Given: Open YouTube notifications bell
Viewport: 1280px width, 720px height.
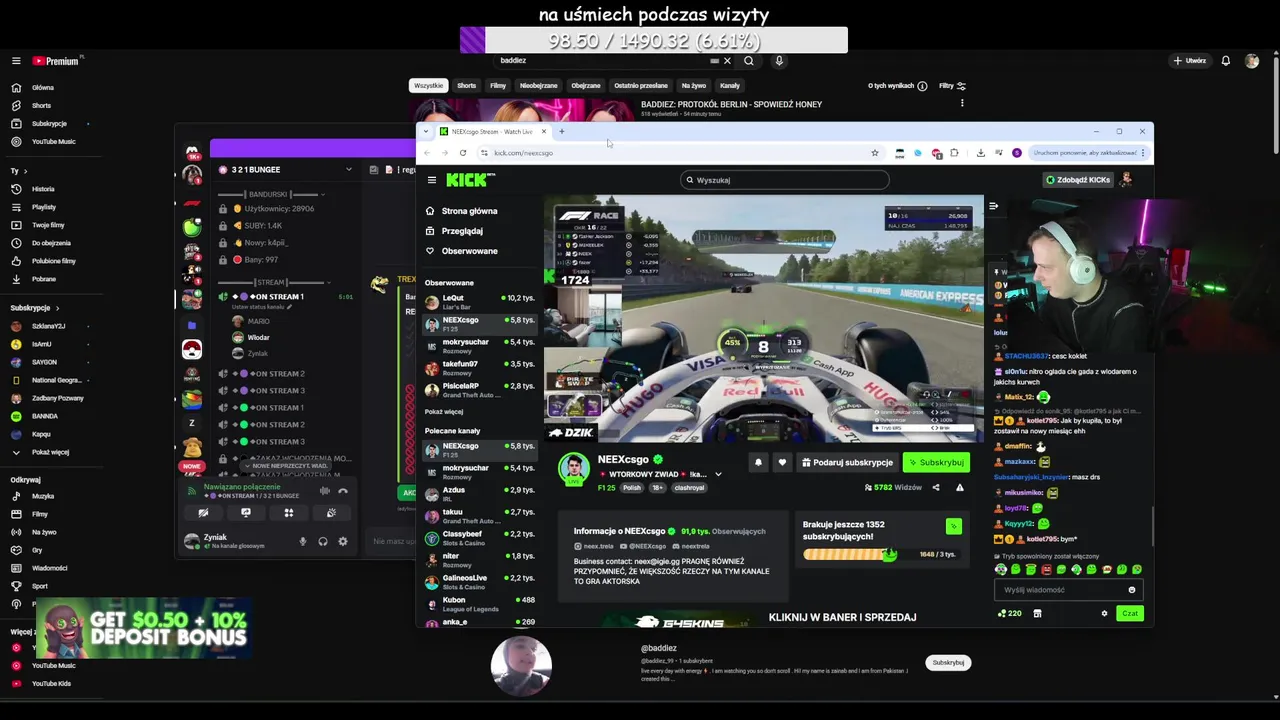Looking at the screenshot, I should (1226, 61).
